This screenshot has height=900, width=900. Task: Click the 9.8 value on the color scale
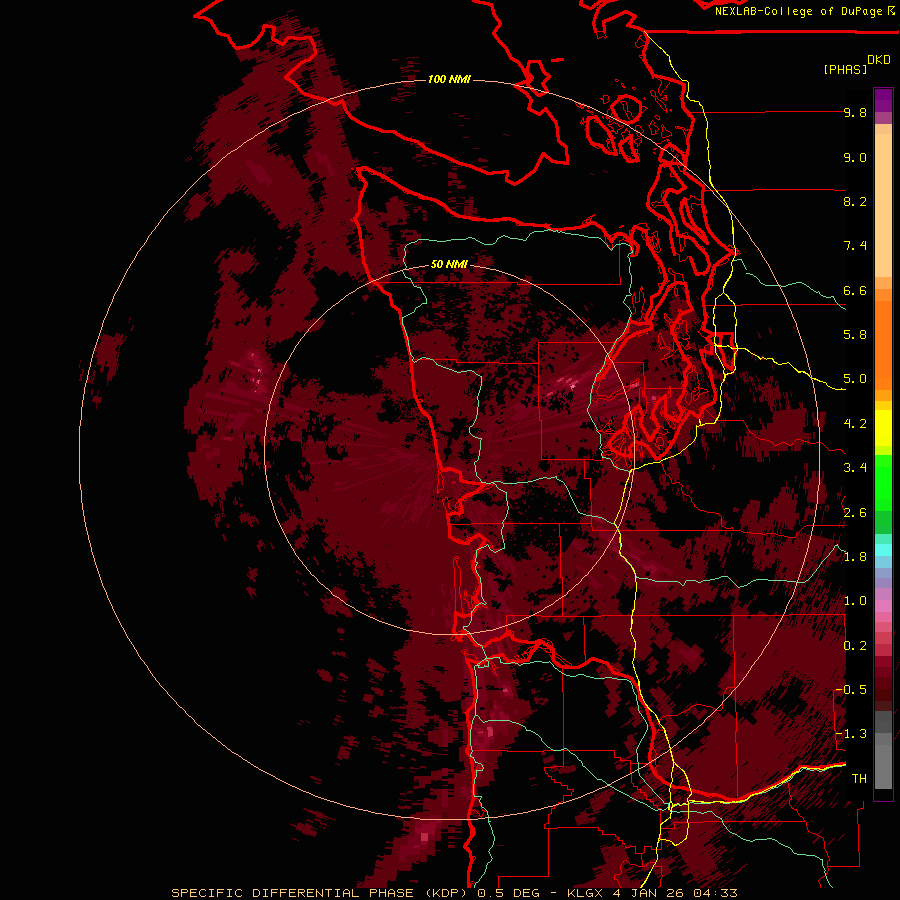coord(855,112)
